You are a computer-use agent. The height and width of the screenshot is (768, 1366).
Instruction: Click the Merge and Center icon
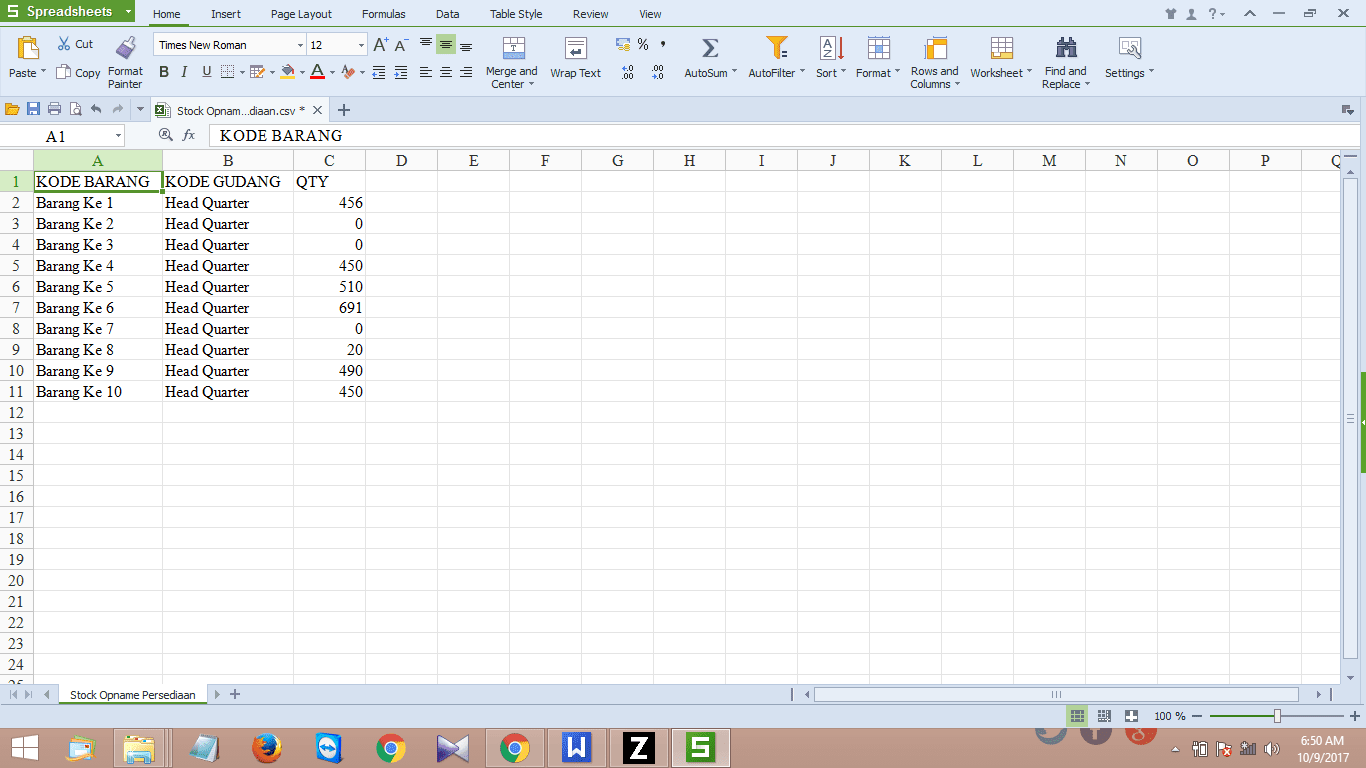(x=513, y=48)
